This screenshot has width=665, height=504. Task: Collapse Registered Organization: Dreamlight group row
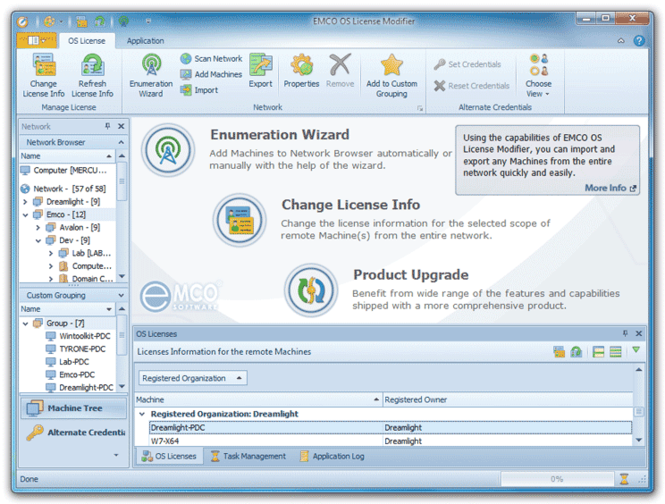(142, 414)
